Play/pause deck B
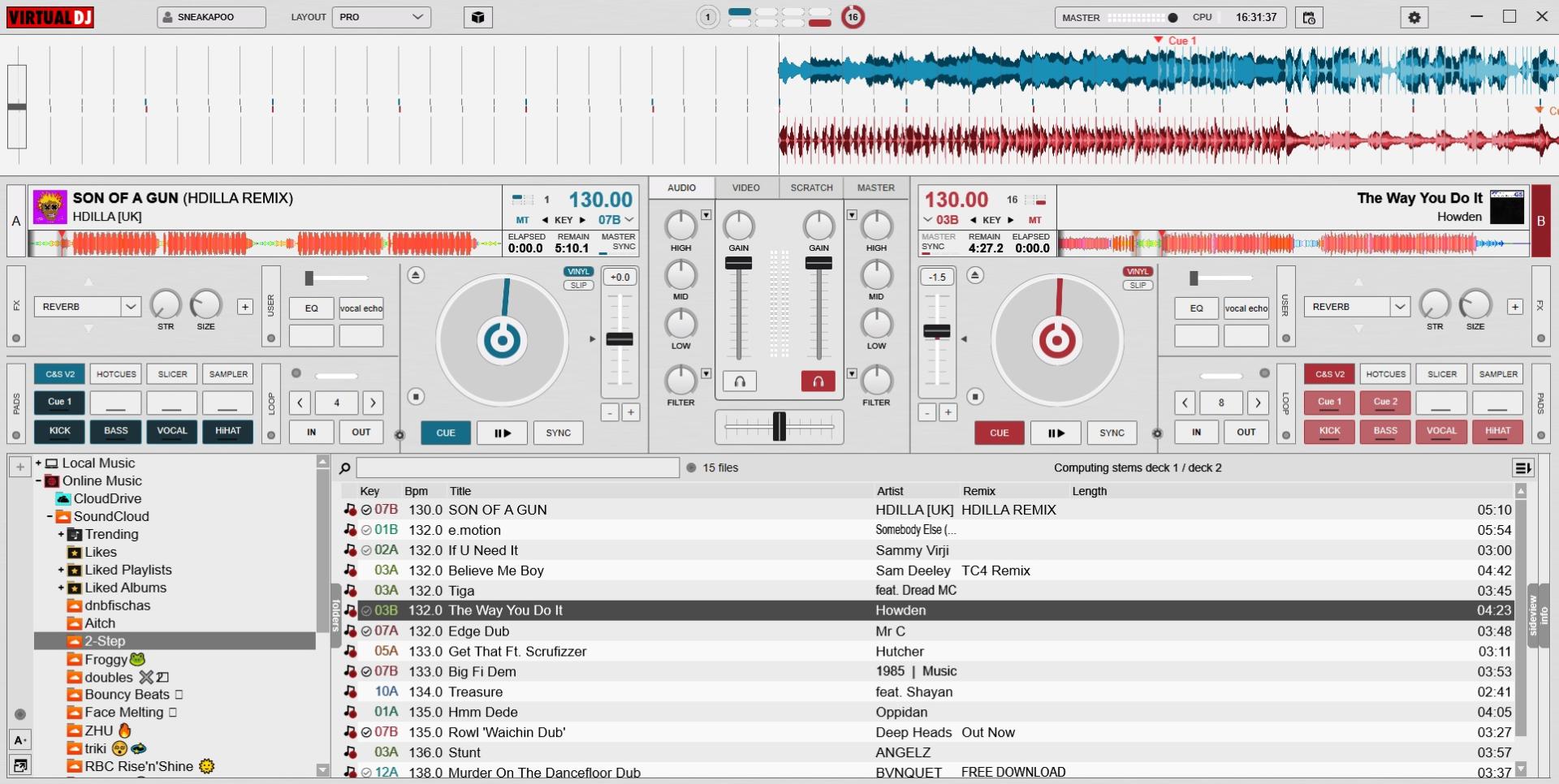This screenshot has width=1559, height=784. [x=1056, y=433]
